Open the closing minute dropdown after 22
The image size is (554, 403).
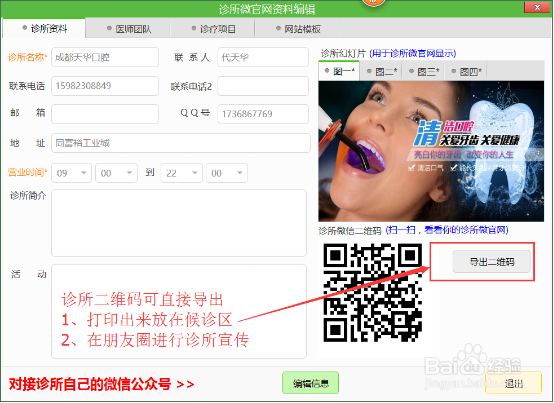[x=227, y=173]
